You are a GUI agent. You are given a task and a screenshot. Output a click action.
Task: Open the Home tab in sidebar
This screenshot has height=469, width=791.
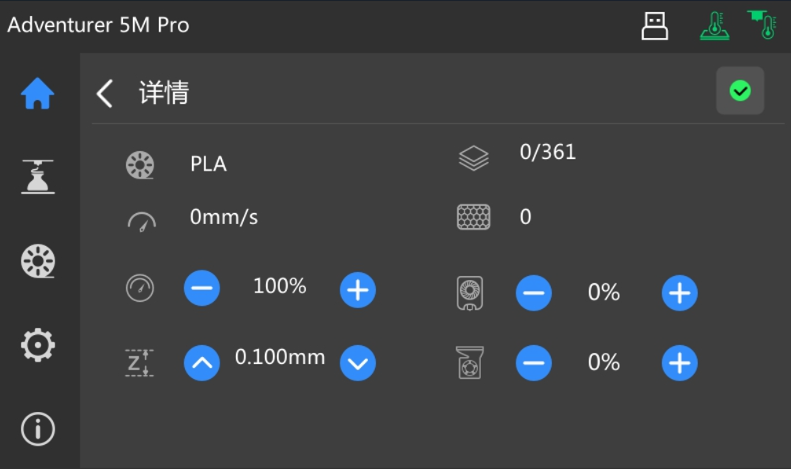pos(38,93)
